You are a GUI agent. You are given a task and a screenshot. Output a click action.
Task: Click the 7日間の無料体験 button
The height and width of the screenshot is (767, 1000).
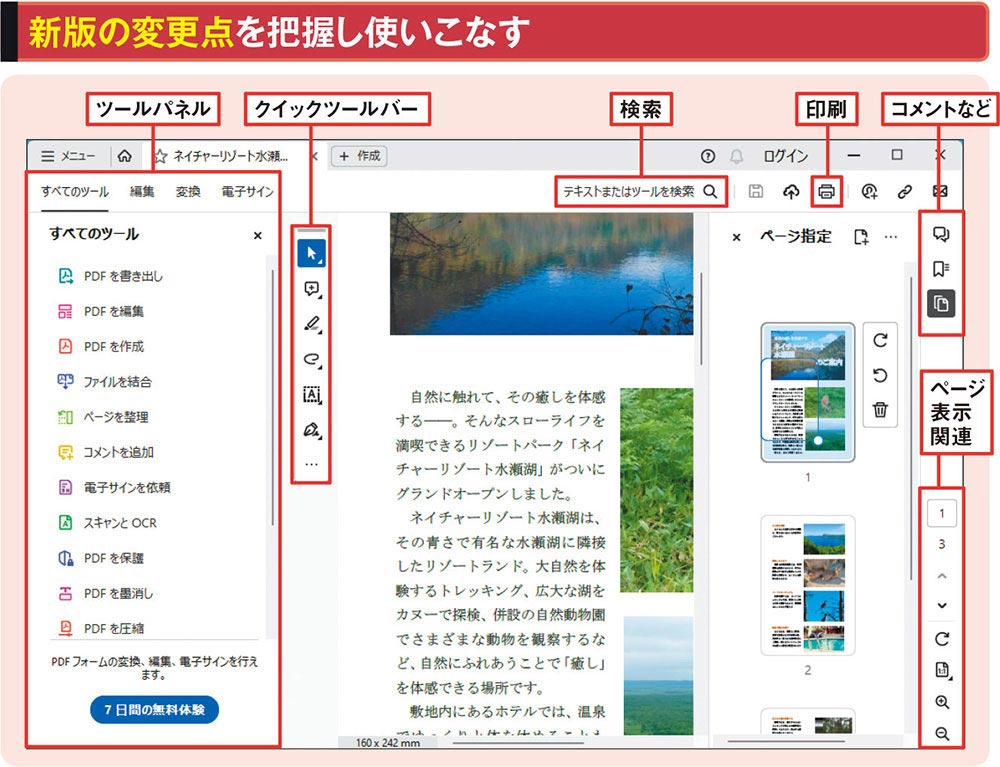pos(154,710)
